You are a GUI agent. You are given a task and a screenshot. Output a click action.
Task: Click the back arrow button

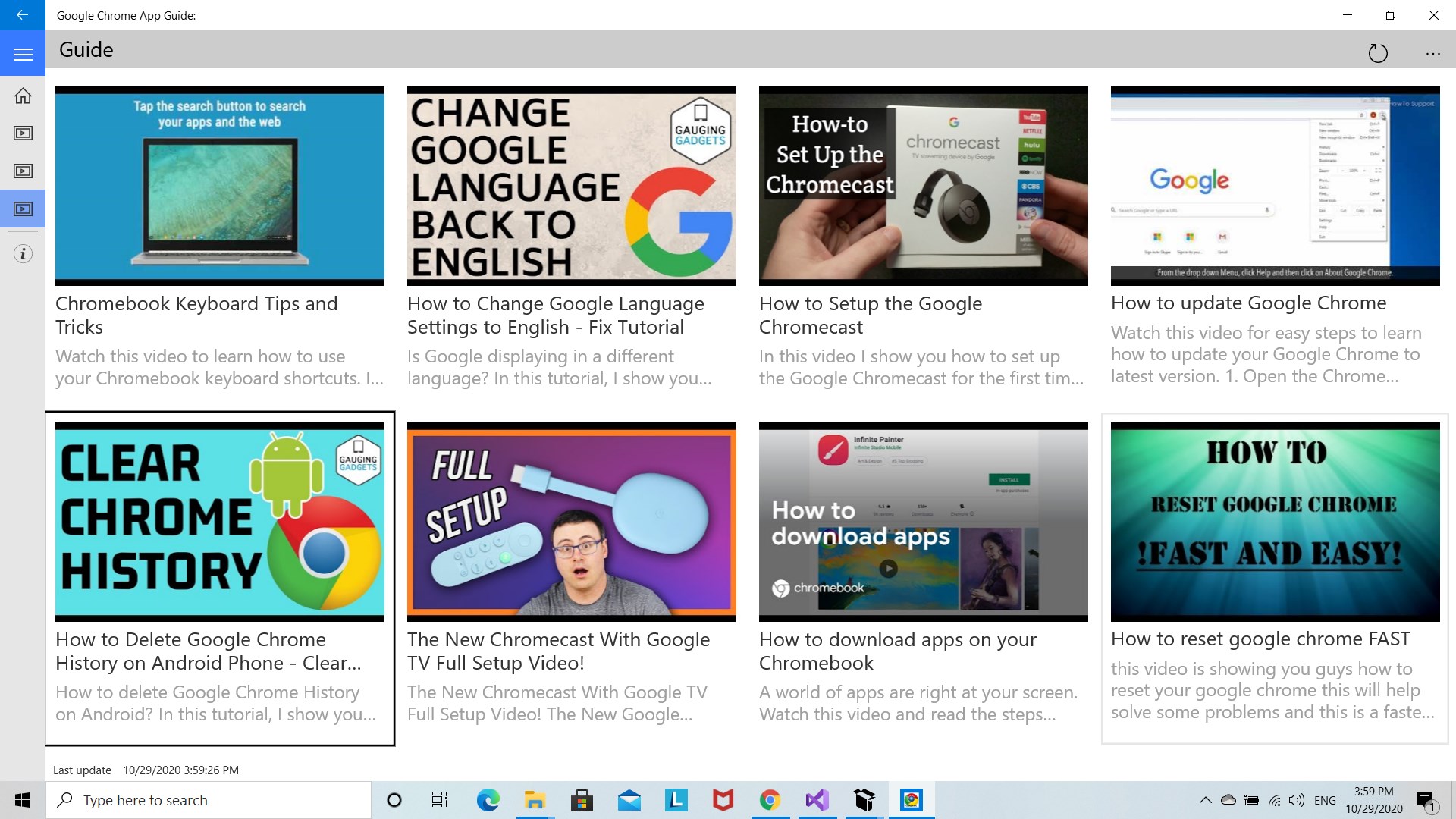22,14
